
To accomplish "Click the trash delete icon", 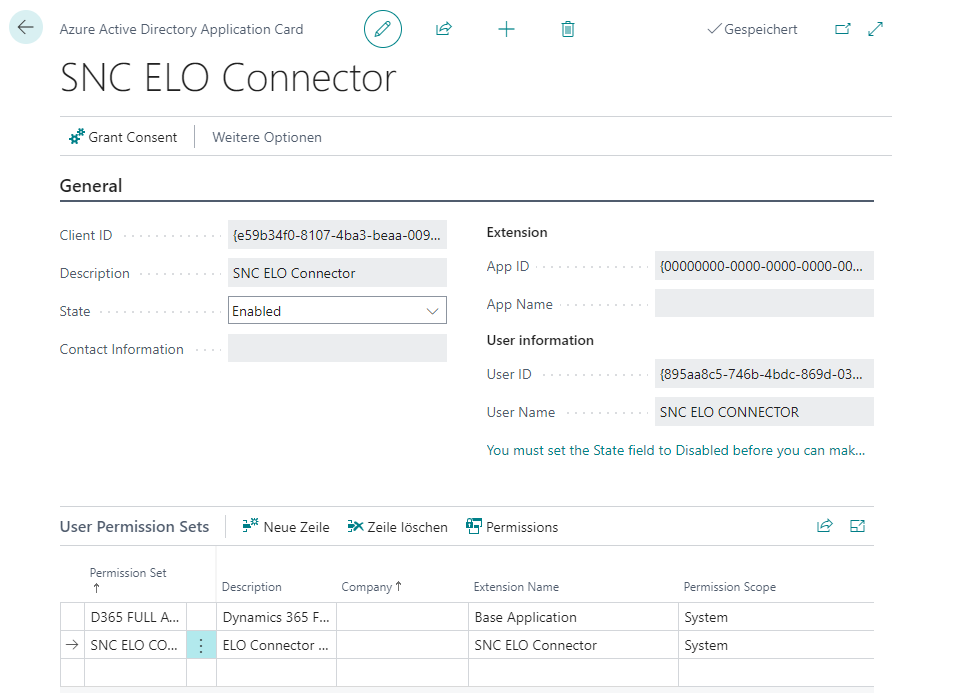I will pos(568,29).
